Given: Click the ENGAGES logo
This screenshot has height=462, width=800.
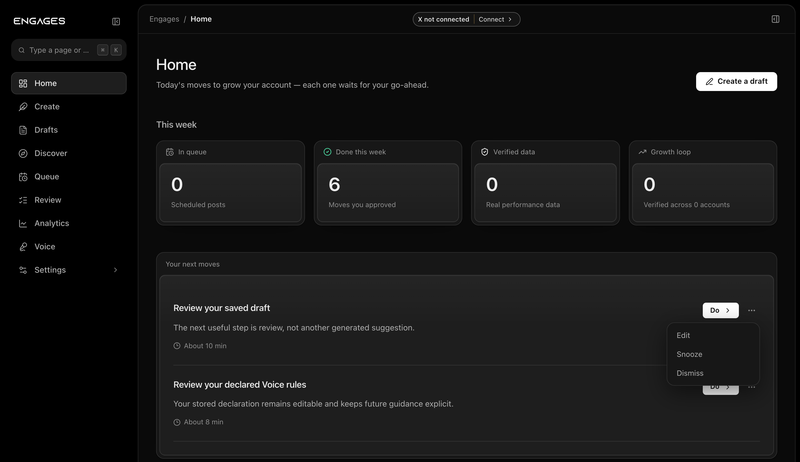Looking at the screenshot, I should [39, 21].
